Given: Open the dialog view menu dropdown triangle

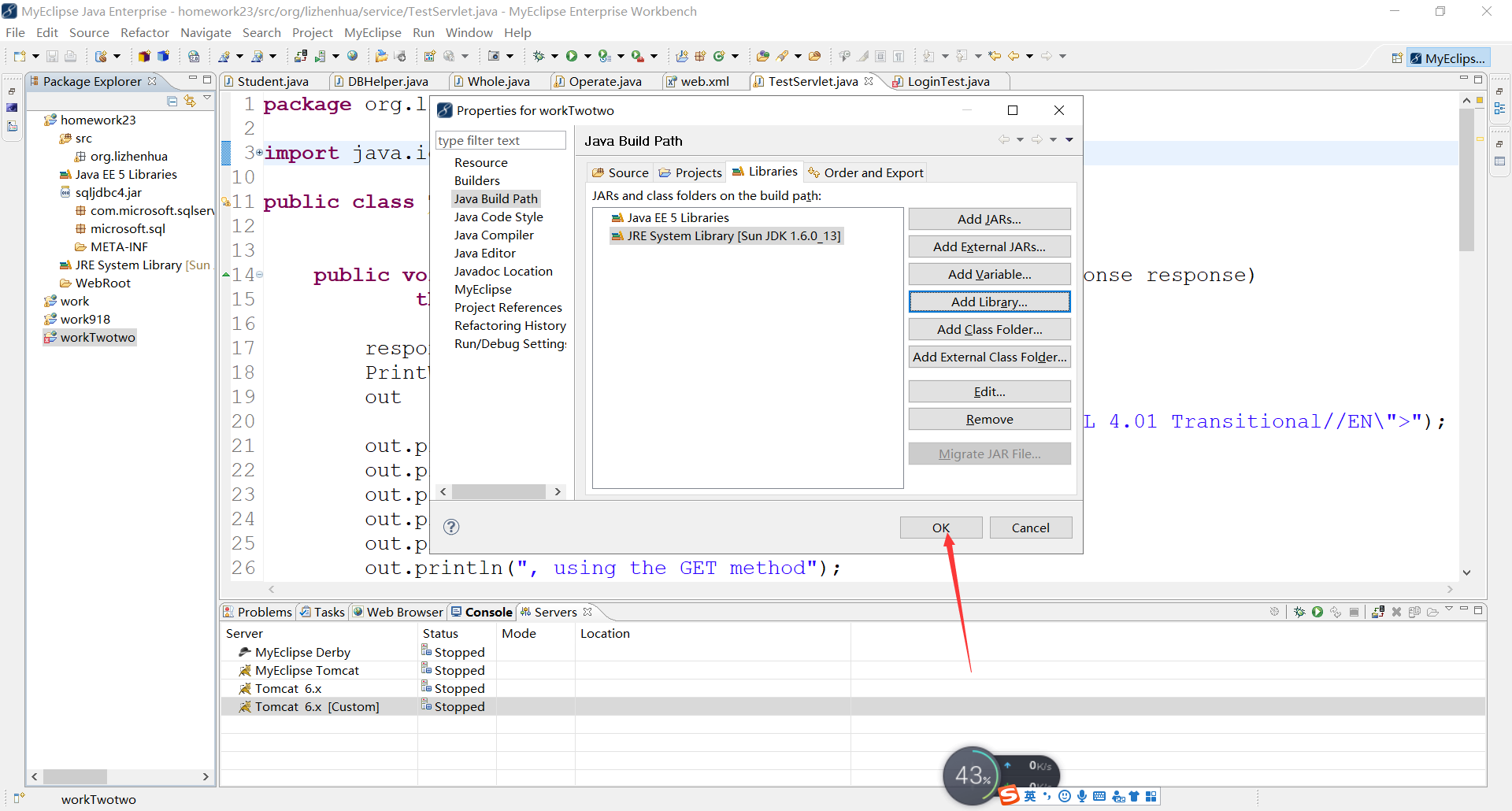Looking at the screenshot, I should pos(1069,140).
